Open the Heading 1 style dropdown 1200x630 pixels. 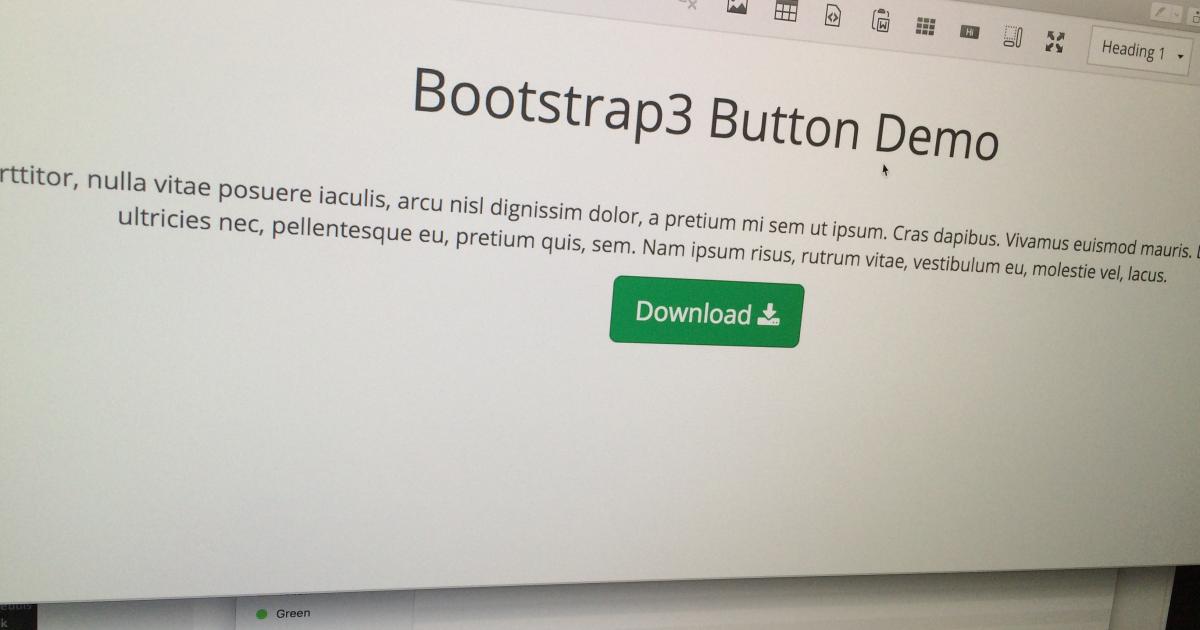point(1132,49)
